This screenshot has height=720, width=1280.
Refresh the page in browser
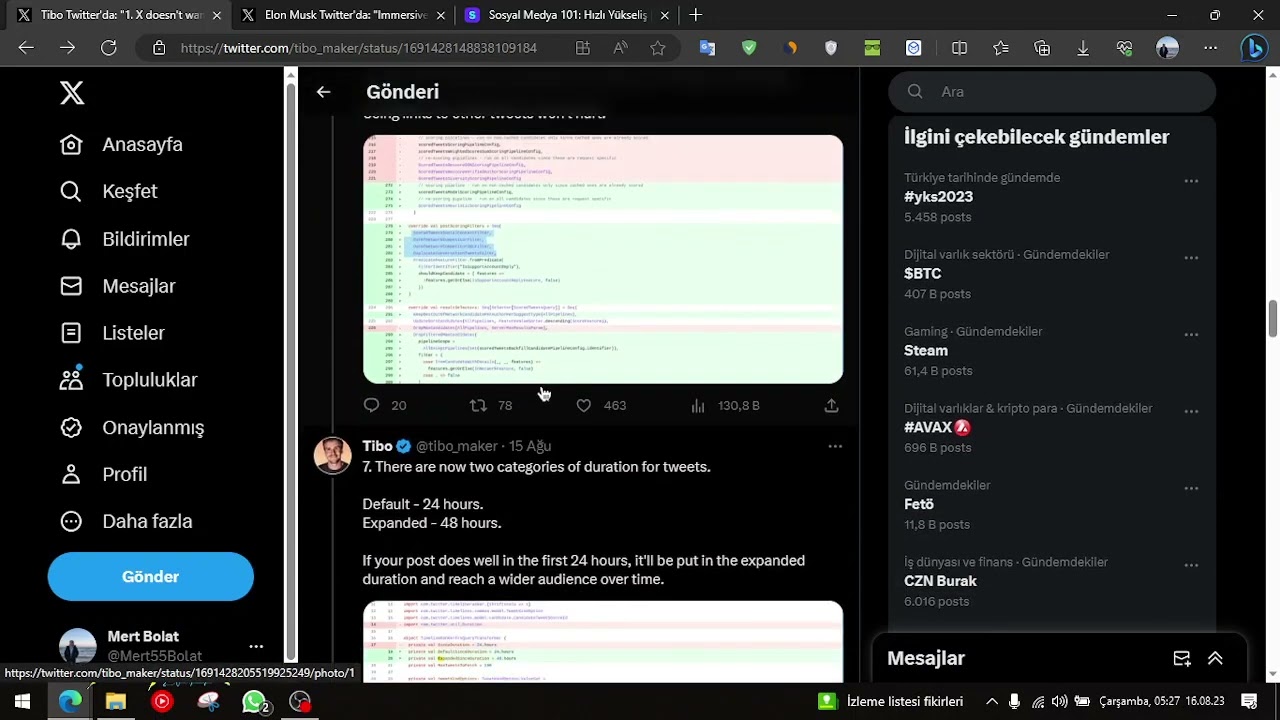pos(109,48)
